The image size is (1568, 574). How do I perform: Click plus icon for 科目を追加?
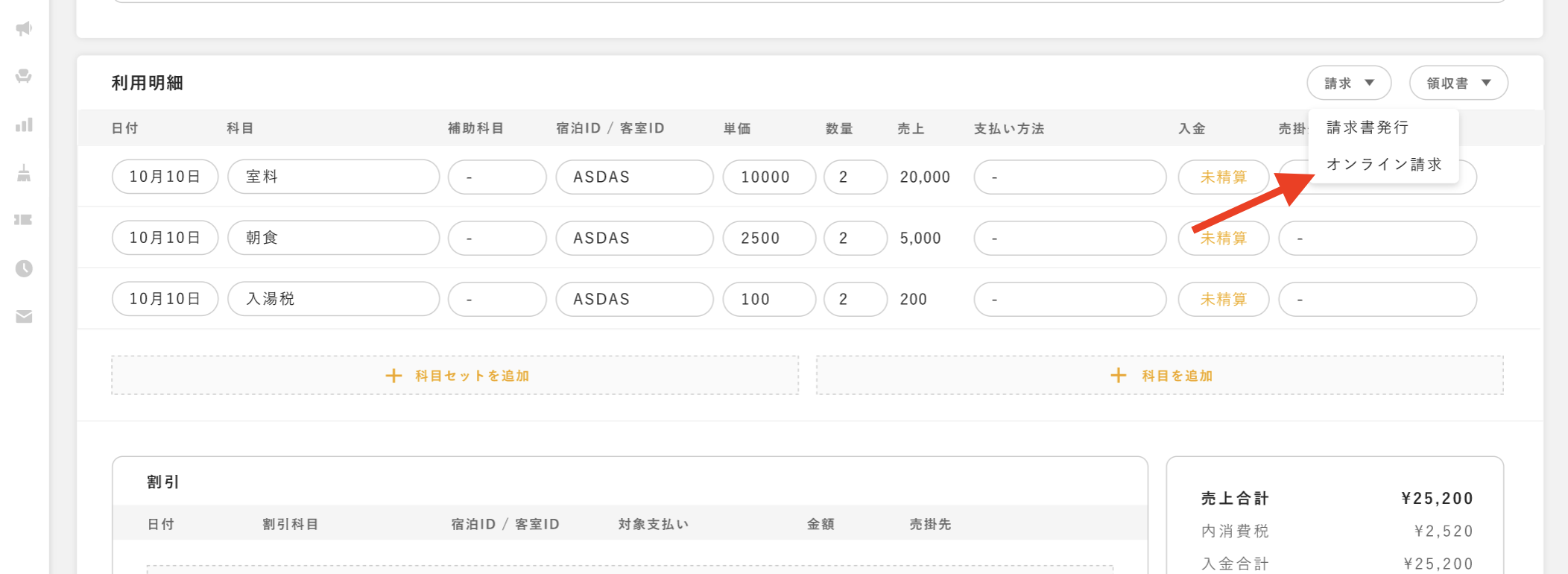coord(1118,376)
